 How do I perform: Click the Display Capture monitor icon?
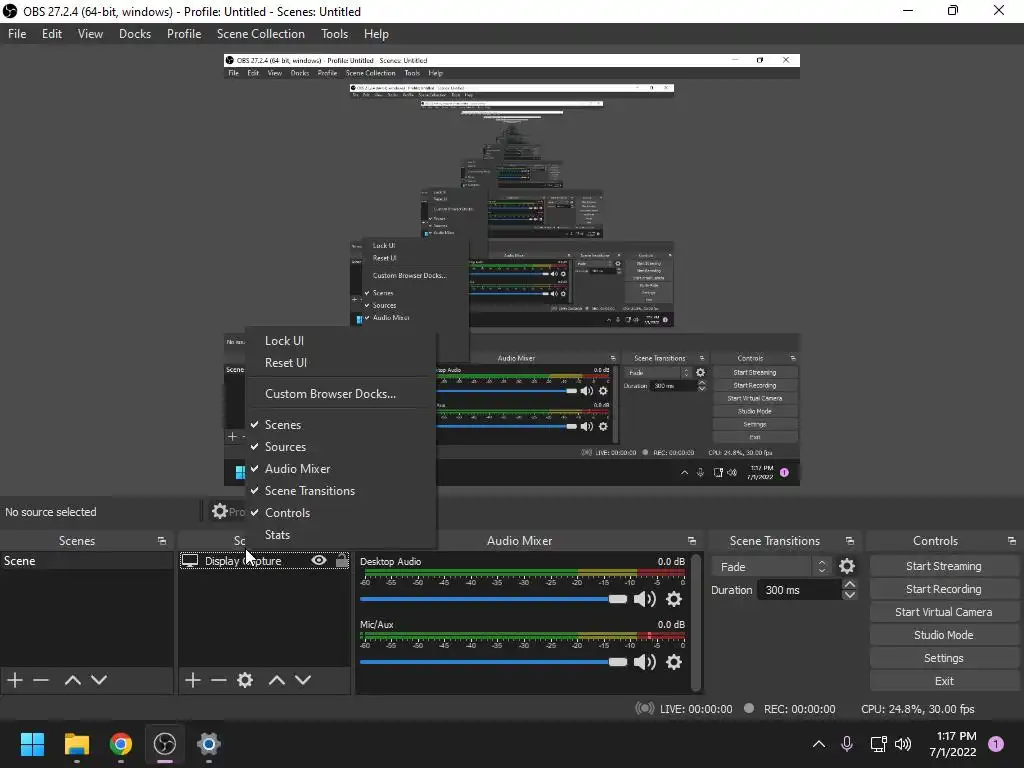[190, 561]
